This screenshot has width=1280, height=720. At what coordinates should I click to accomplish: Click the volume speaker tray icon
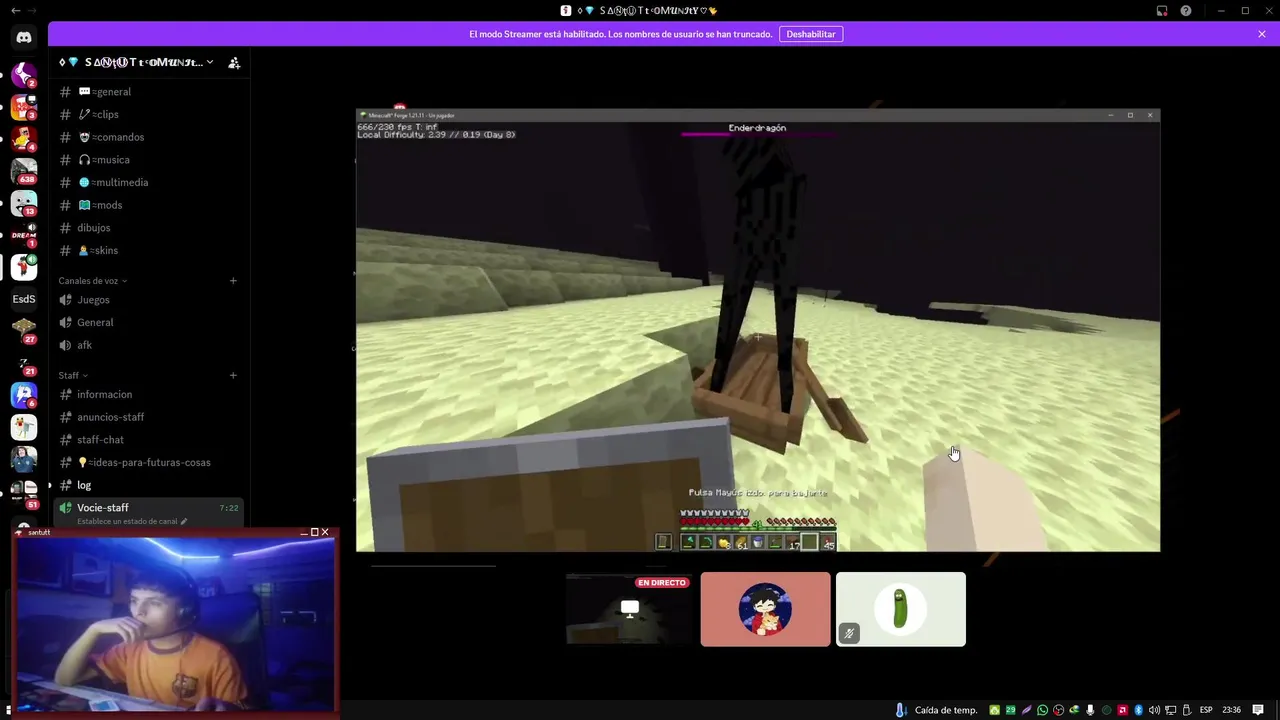(x=1154, y=710)
